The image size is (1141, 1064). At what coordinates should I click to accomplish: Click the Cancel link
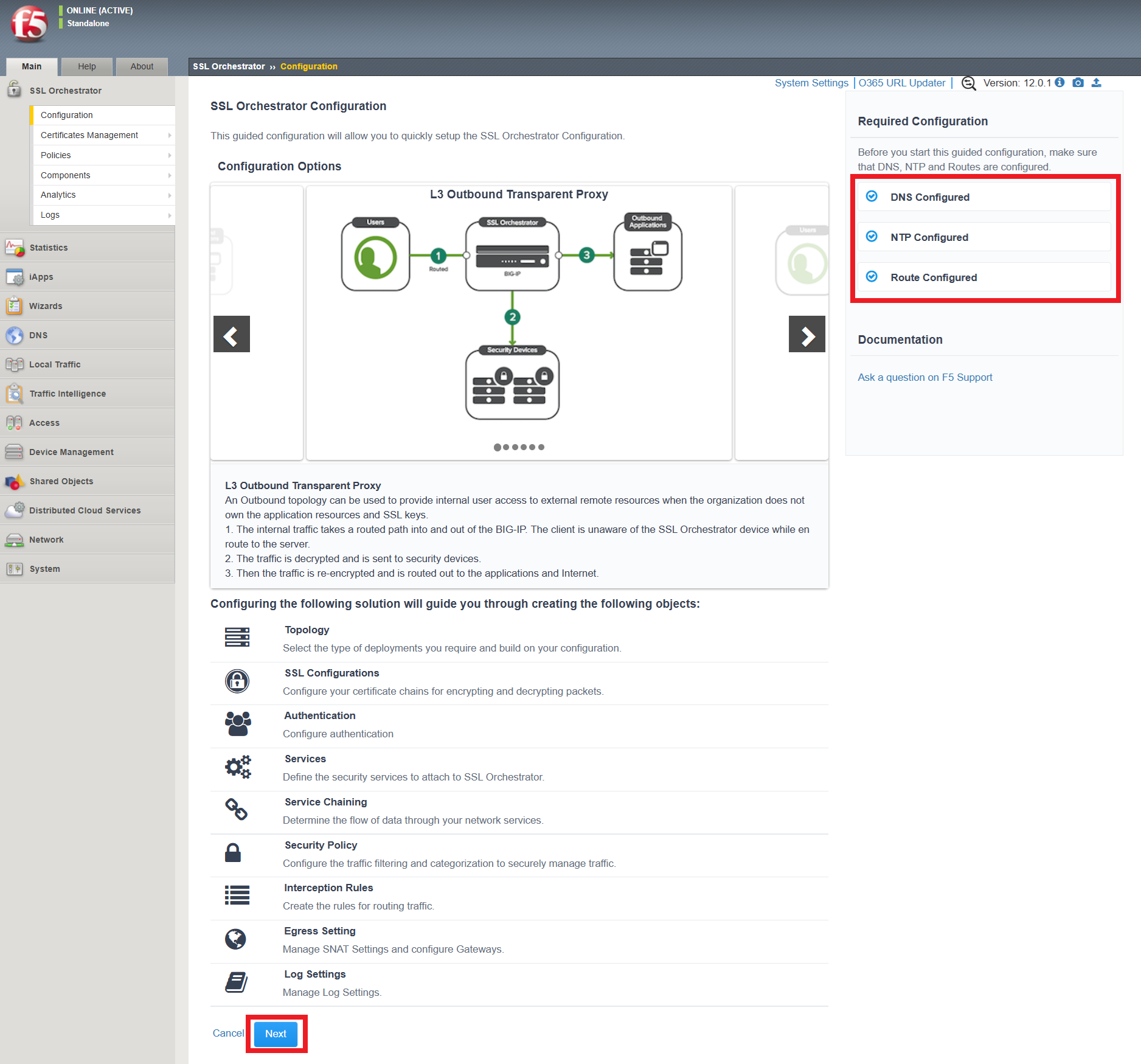tap(228, 1033)
